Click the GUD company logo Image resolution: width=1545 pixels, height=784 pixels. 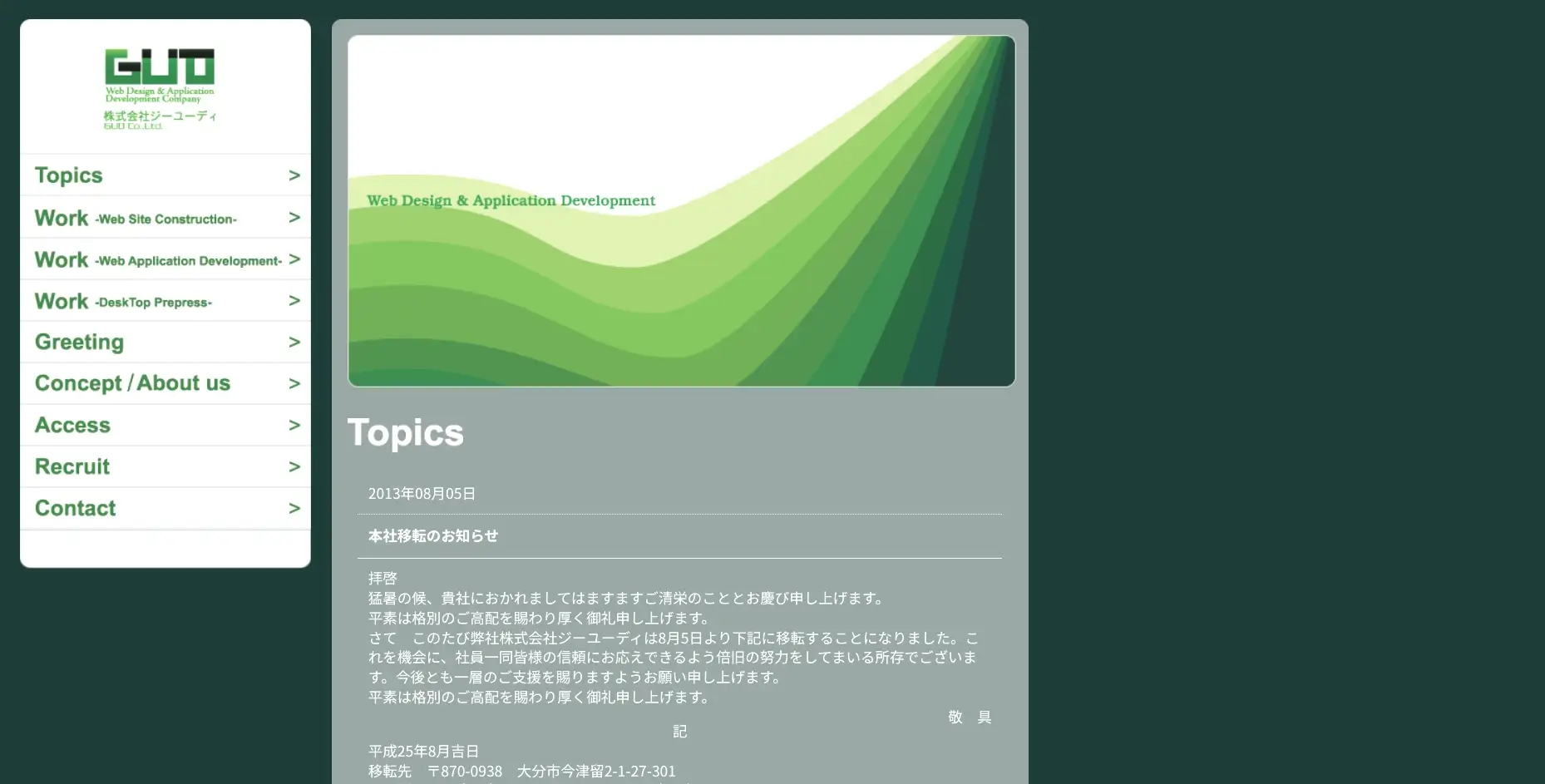pyautogui.click(x=160, y=88)
